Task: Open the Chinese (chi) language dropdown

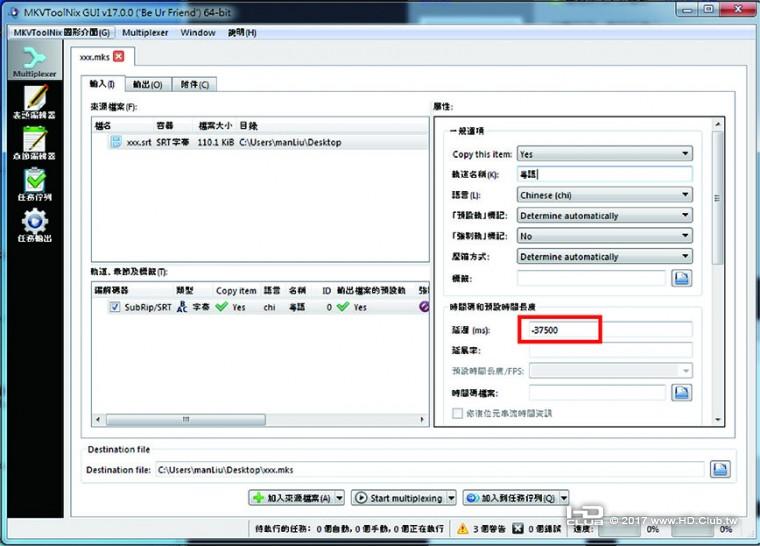Action: click(x=604, y=195)
